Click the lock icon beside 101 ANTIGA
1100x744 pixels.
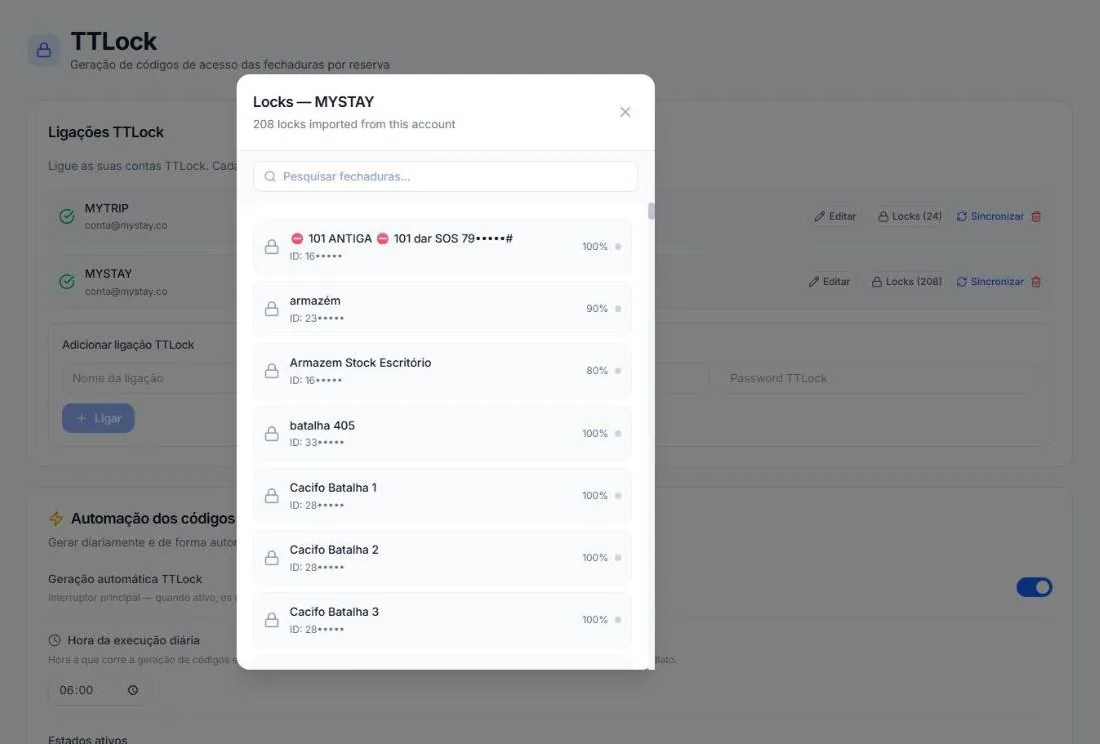[x=271, y=247]
